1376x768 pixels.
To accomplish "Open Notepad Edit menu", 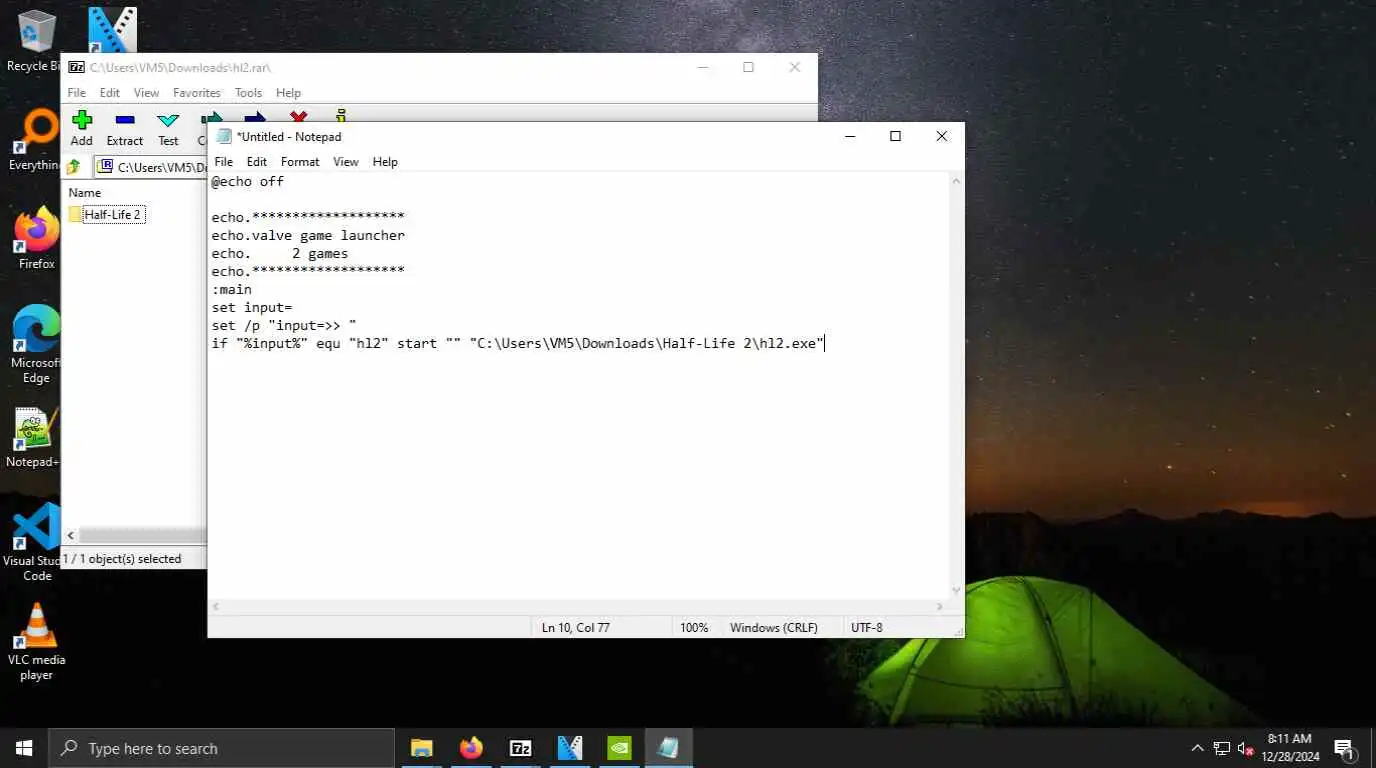I will pyautogui.click(x=257, y=161).
